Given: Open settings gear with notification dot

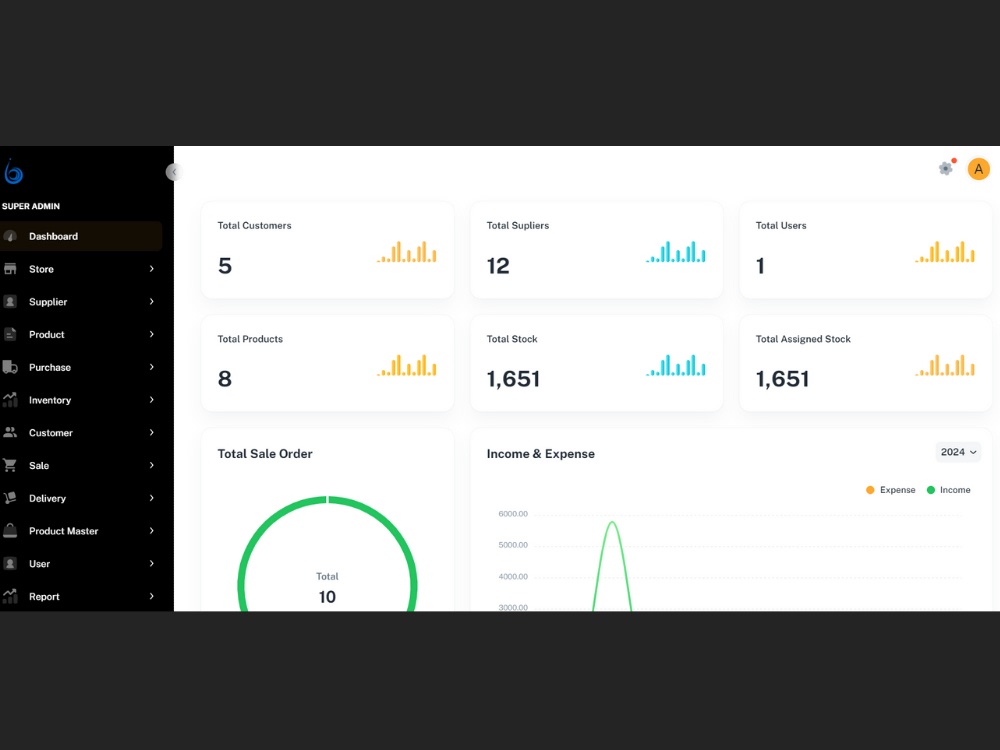Looking at the screenshot, I should click(946, 168).
